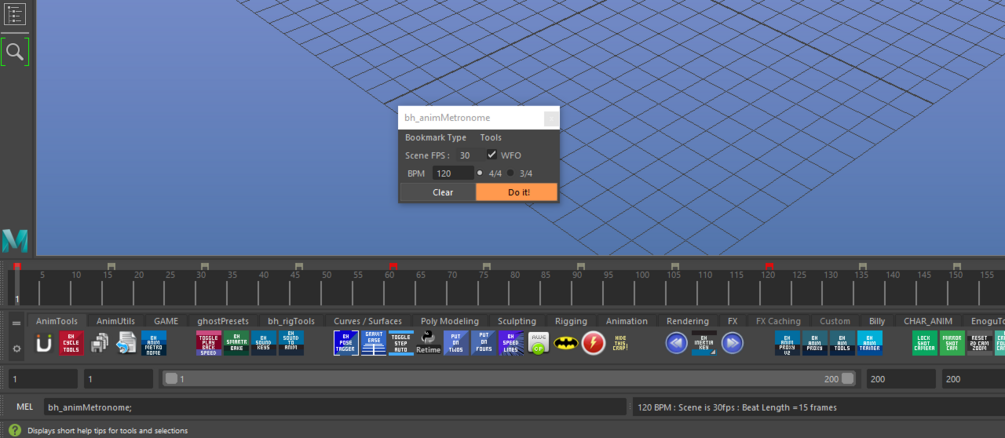Click the red bookmark at frame 120
This screenshot has width=1005, height=438.
pos(769,265)
